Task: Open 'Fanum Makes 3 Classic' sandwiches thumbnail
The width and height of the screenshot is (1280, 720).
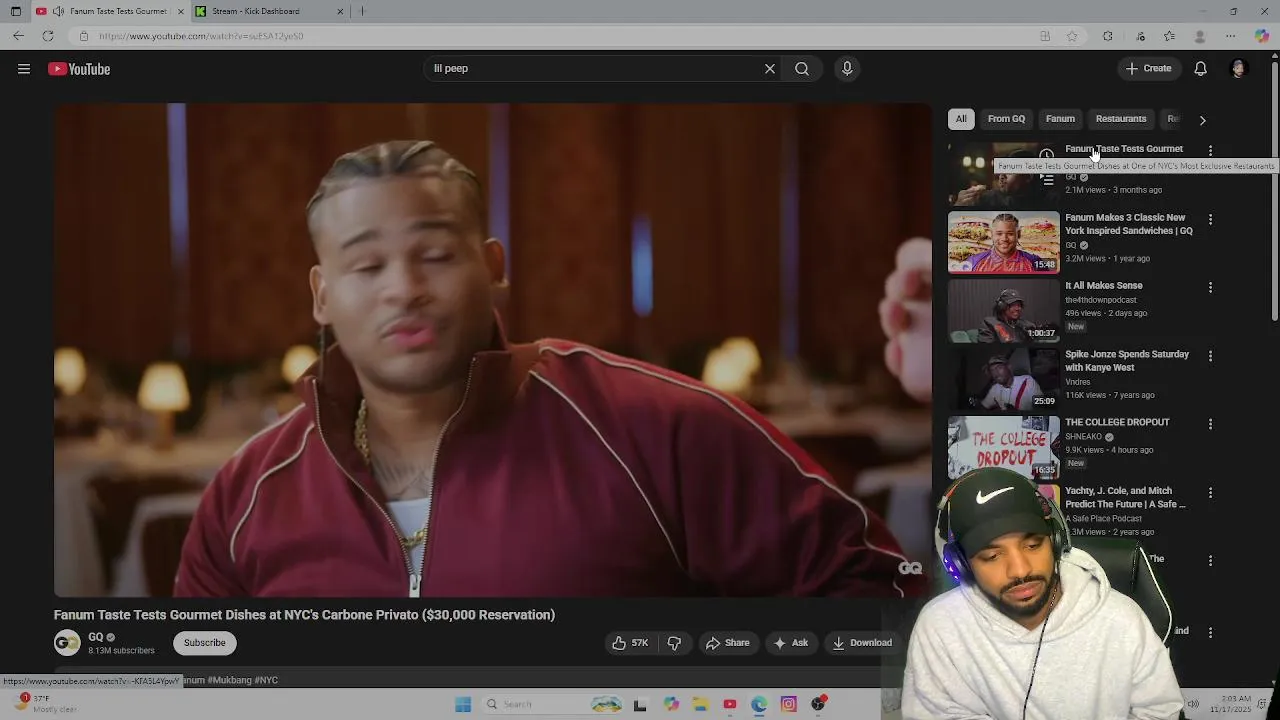Action: 1003,242
